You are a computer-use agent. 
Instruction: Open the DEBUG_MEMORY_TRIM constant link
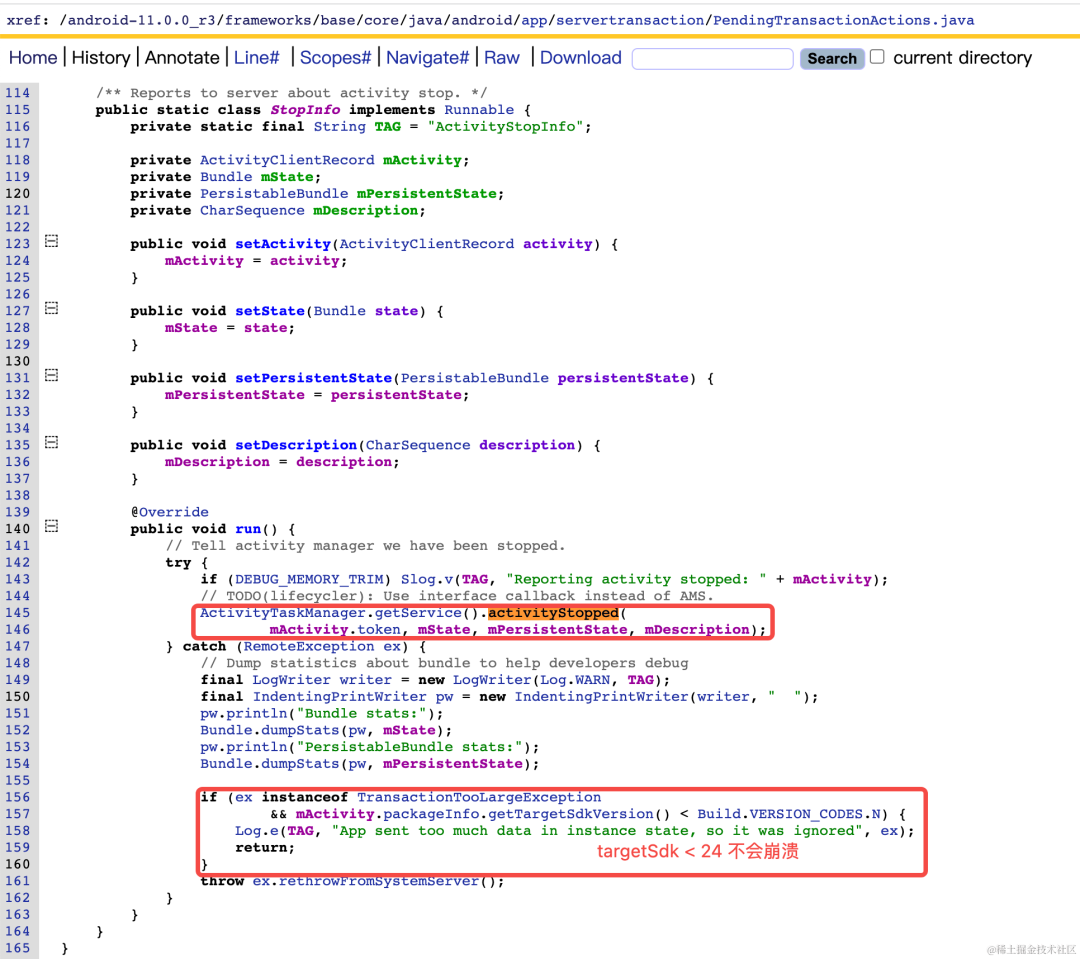click(309, 579)
